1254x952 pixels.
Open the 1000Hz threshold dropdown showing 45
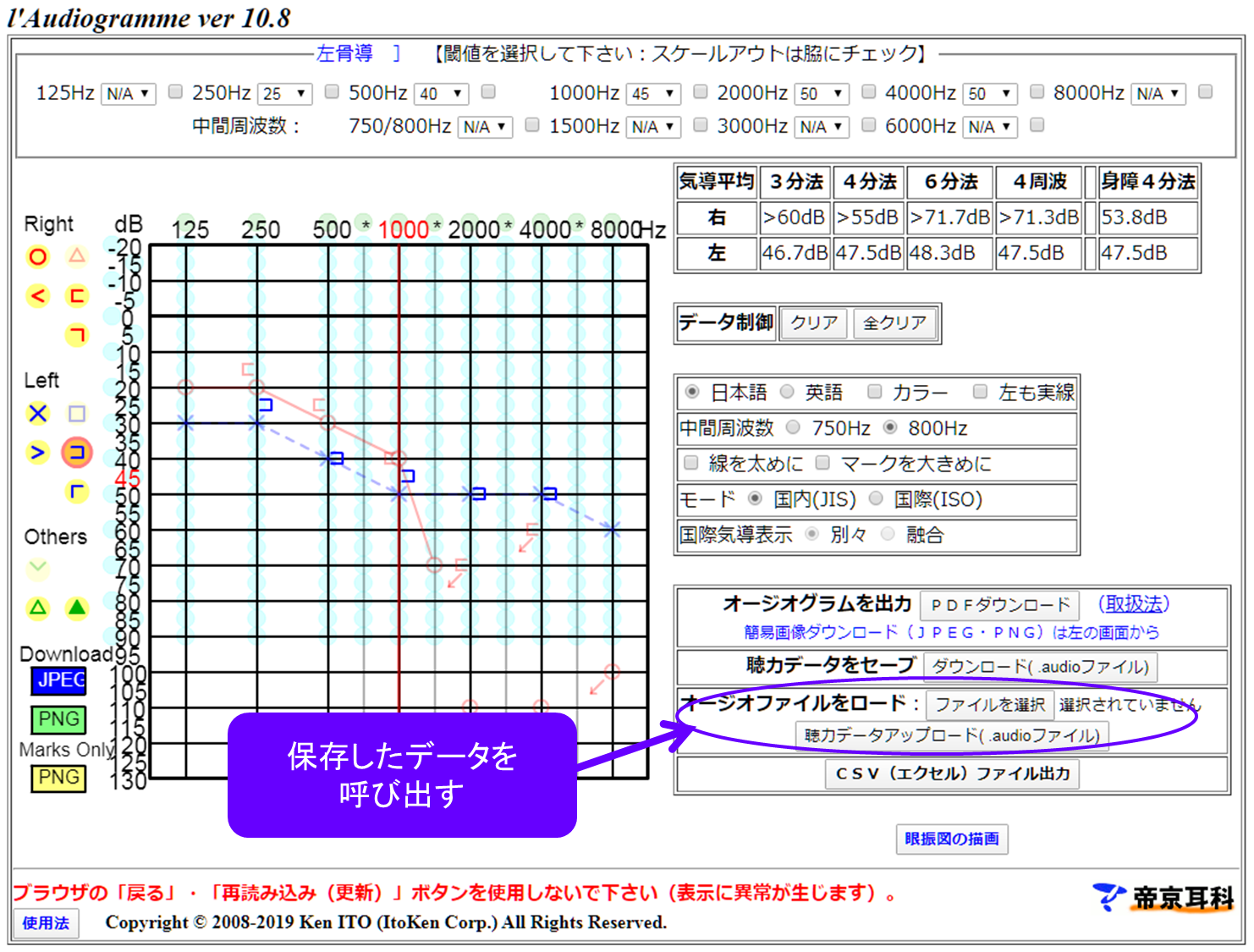click(654, 93)
